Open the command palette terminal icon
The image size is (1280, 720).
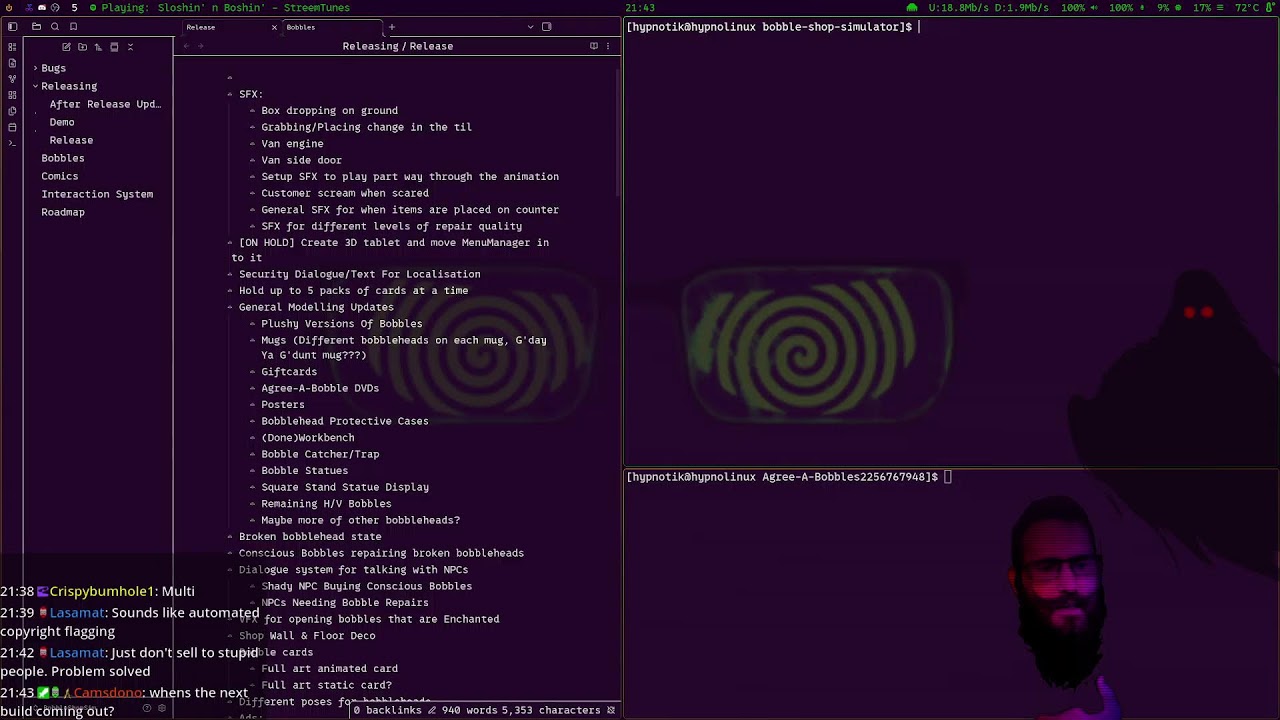12,143
